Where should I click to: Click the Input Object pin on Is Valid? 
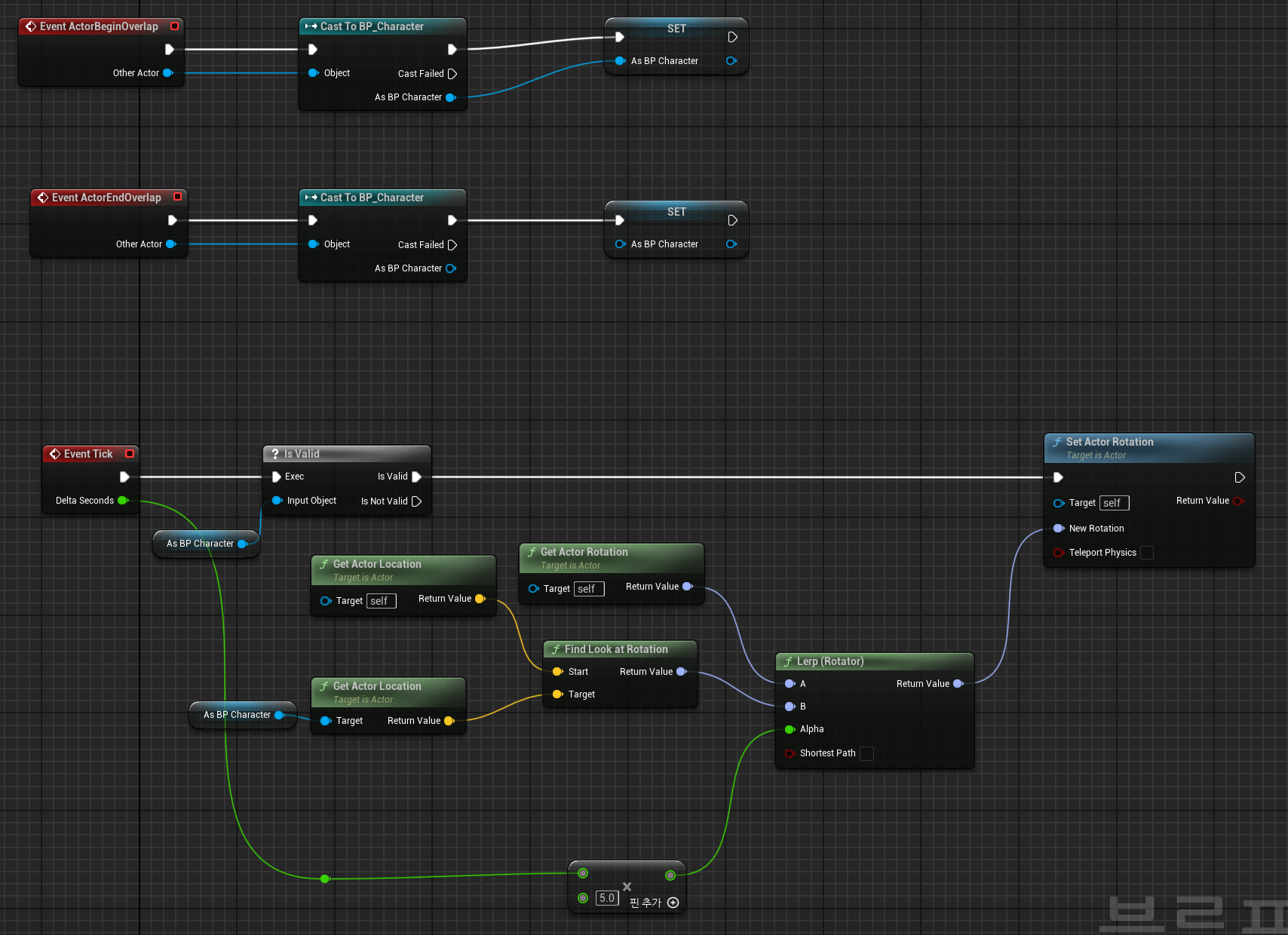point(277,501)
